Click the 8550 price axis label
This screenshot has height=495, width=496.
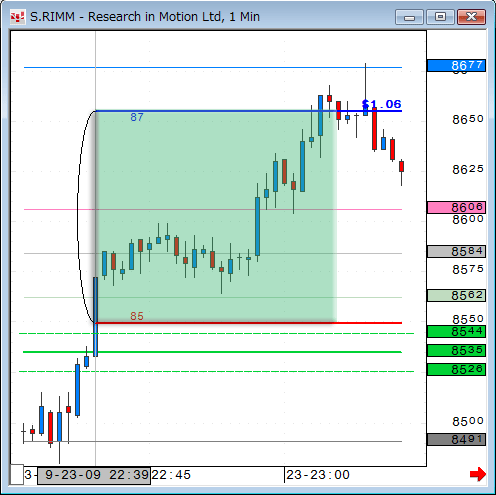point(468,319)
